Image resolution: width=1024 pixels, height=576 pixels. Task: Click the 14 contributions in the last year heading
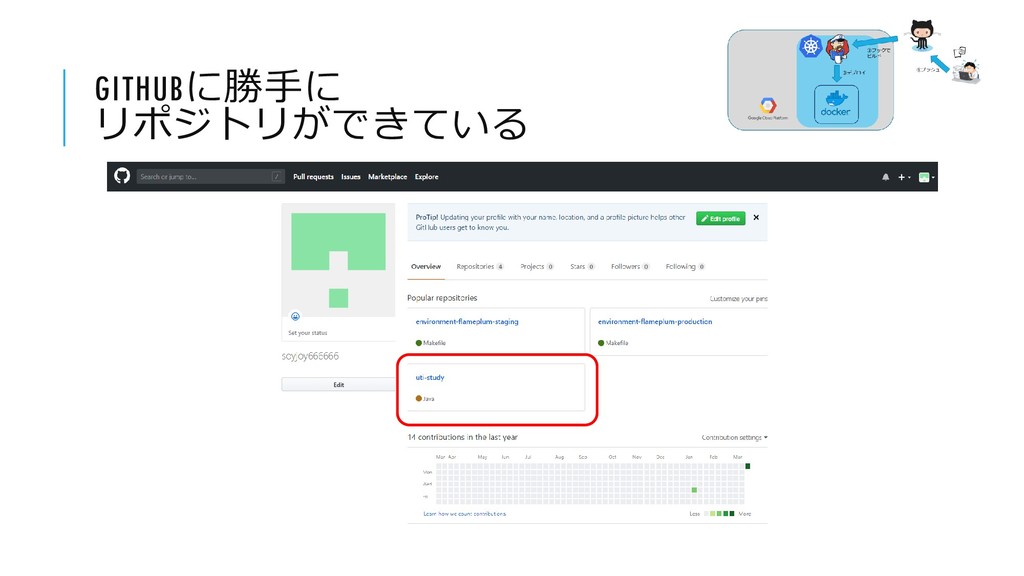pos(462,437)
